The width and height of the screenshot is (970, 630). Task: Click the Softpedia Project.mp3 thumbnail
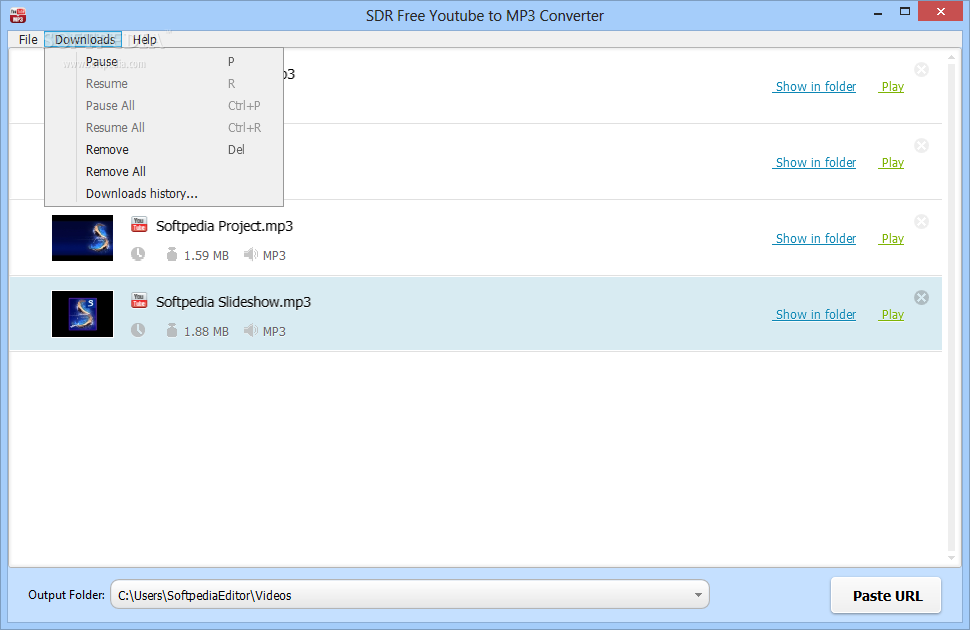tap(82, 238)
